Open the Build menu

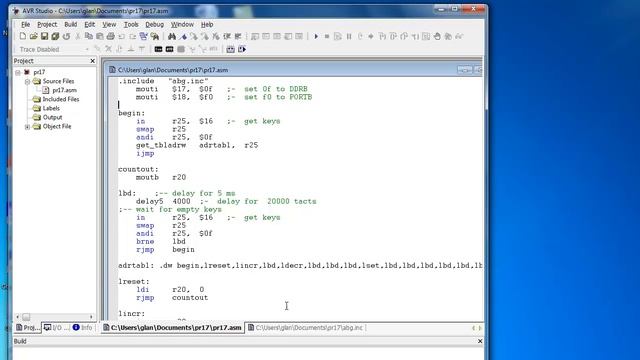point(71,24)
